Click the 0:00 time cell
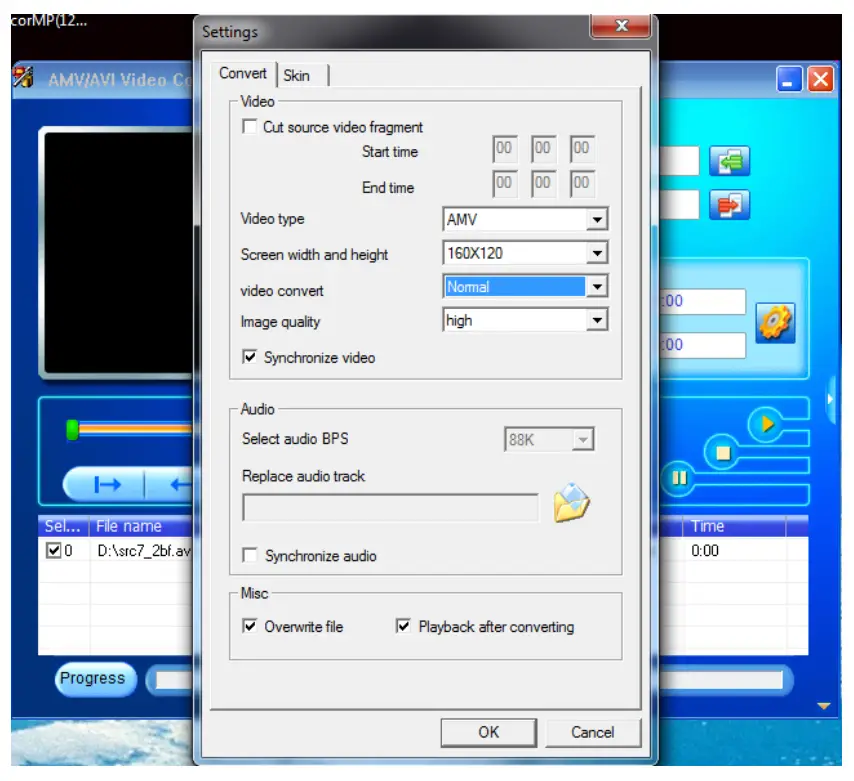Viewport: 854px width, 781px height. 705,551
